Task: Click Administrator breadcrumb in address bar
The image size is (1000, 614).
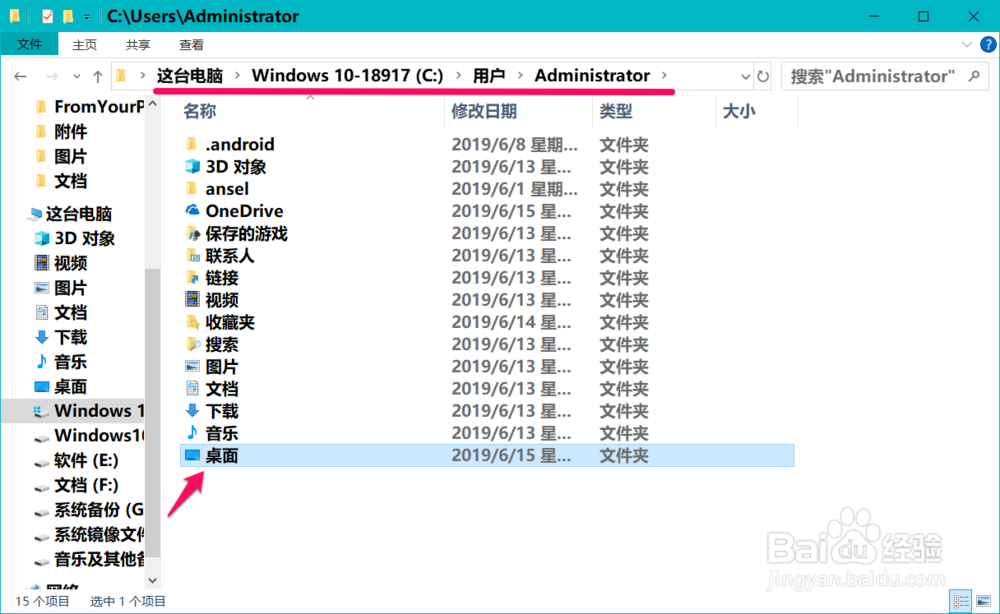Action: click(x=592, y=76)
